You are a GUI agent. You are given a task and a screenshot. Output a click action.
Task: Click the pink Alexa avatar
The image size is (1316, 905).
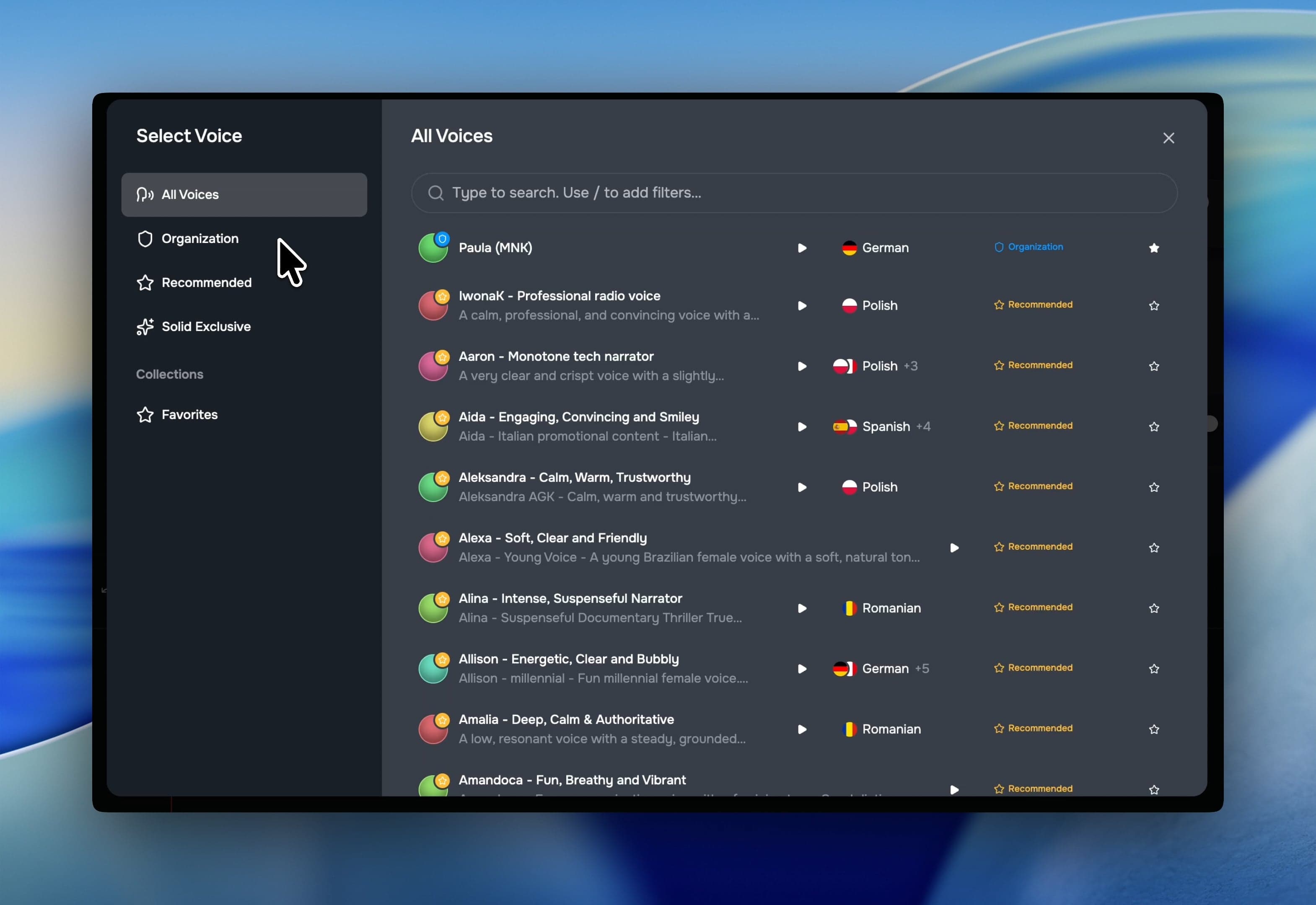pyautogui.click(x=433, y=548)
